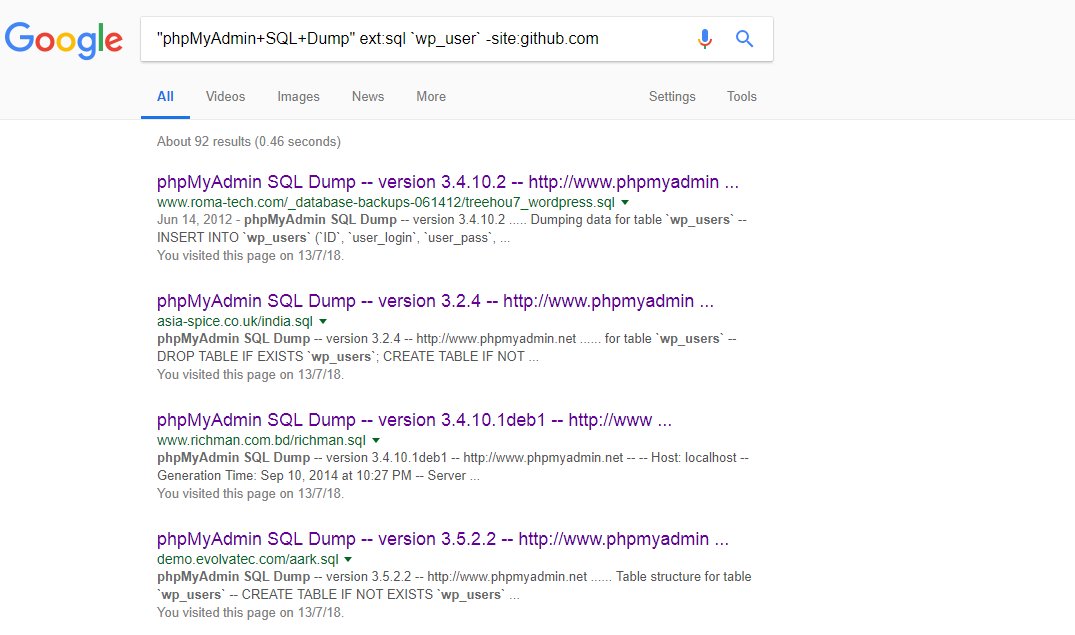This screenshot has width=1075, height=635.
Task: Click the Google logo
Action: tap(64, 40)
